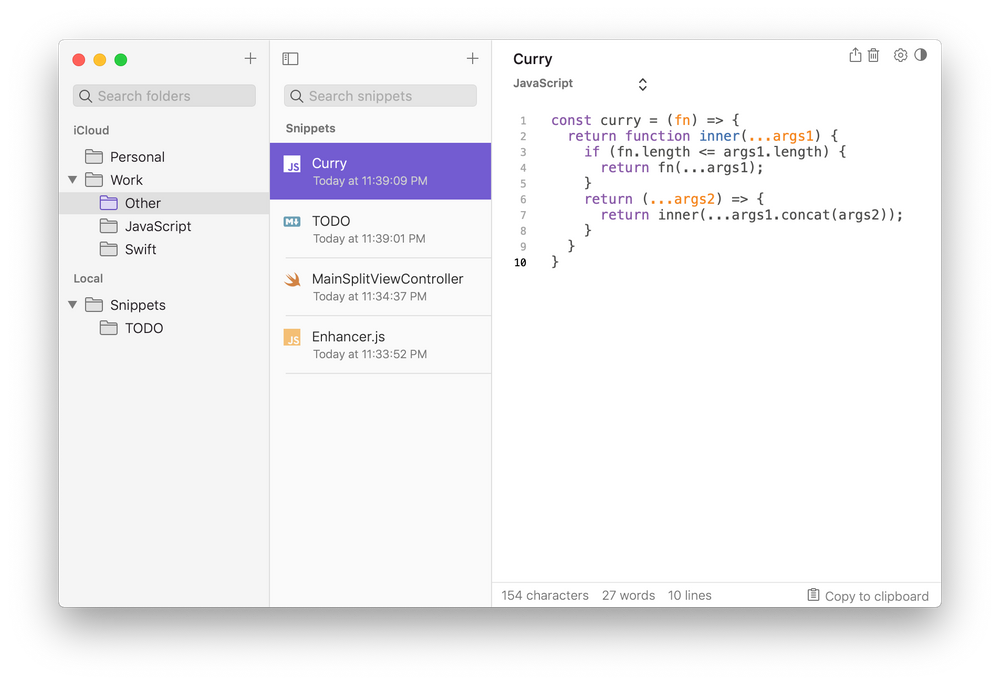
Task: Select the TODO folder under Snippets
Action: (165, 328)
